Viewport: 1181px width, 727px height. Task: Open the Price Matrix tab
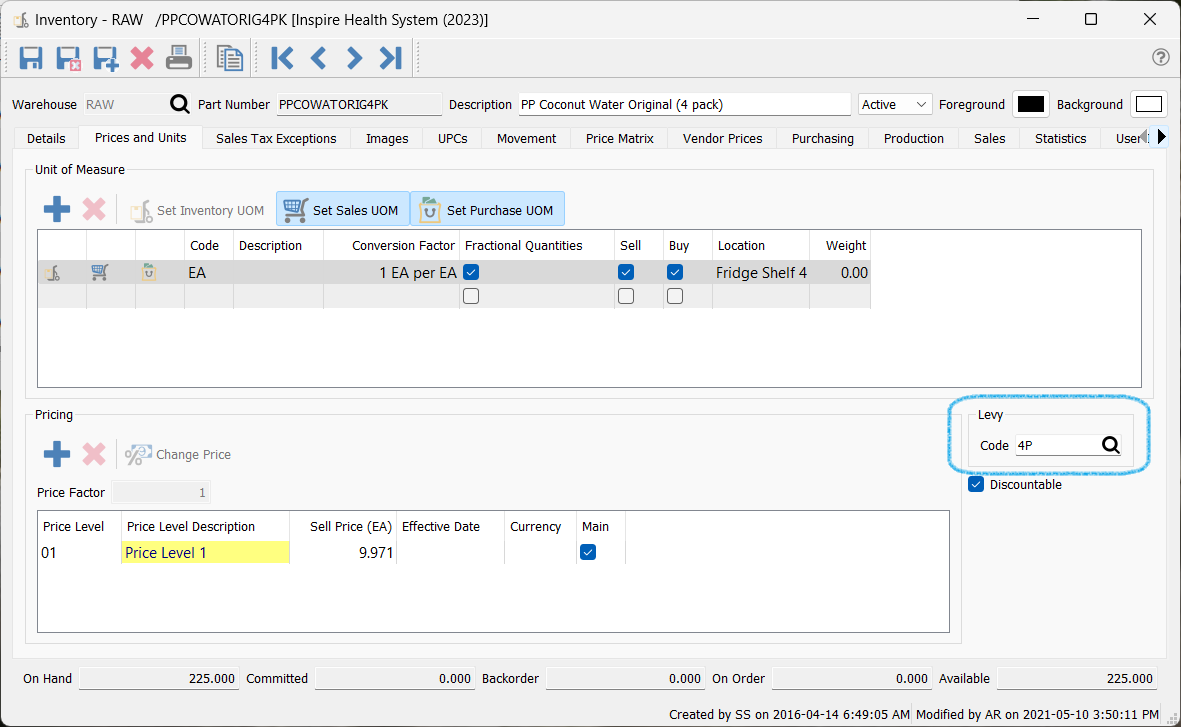(x=619, y=138)
